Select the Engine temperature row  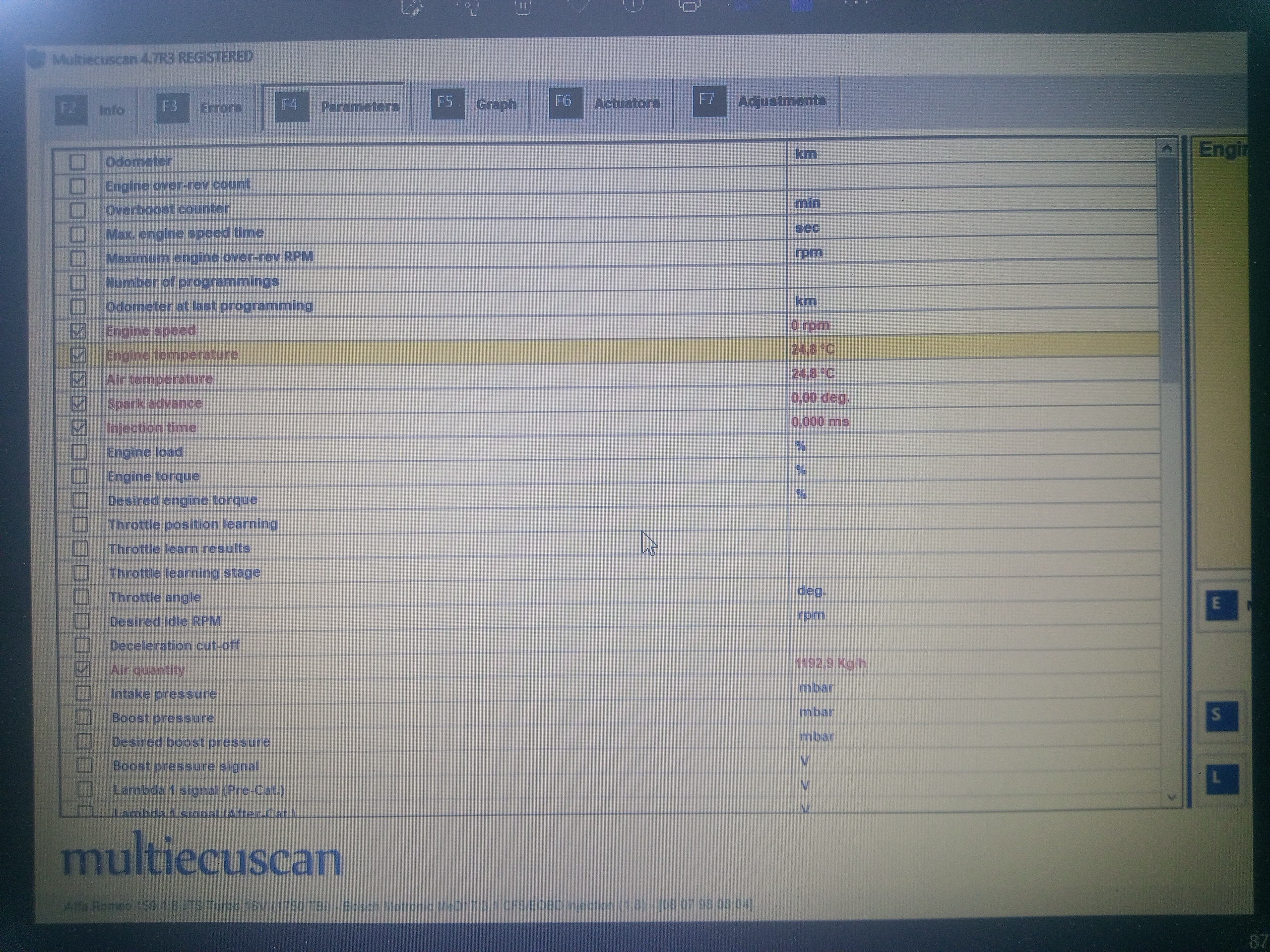click(172, 355)
